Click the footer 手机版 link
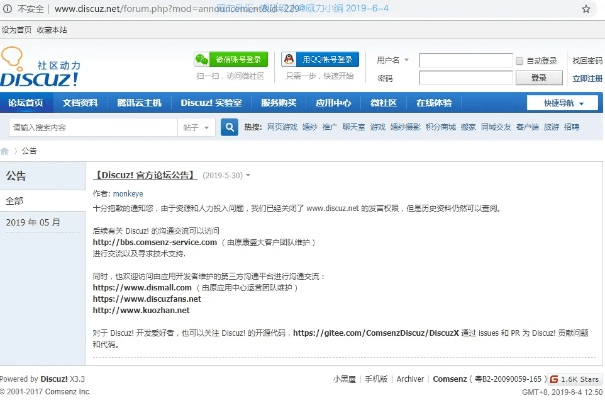The height and width of the screenshot is (400, 605). (x=376, y=379)
